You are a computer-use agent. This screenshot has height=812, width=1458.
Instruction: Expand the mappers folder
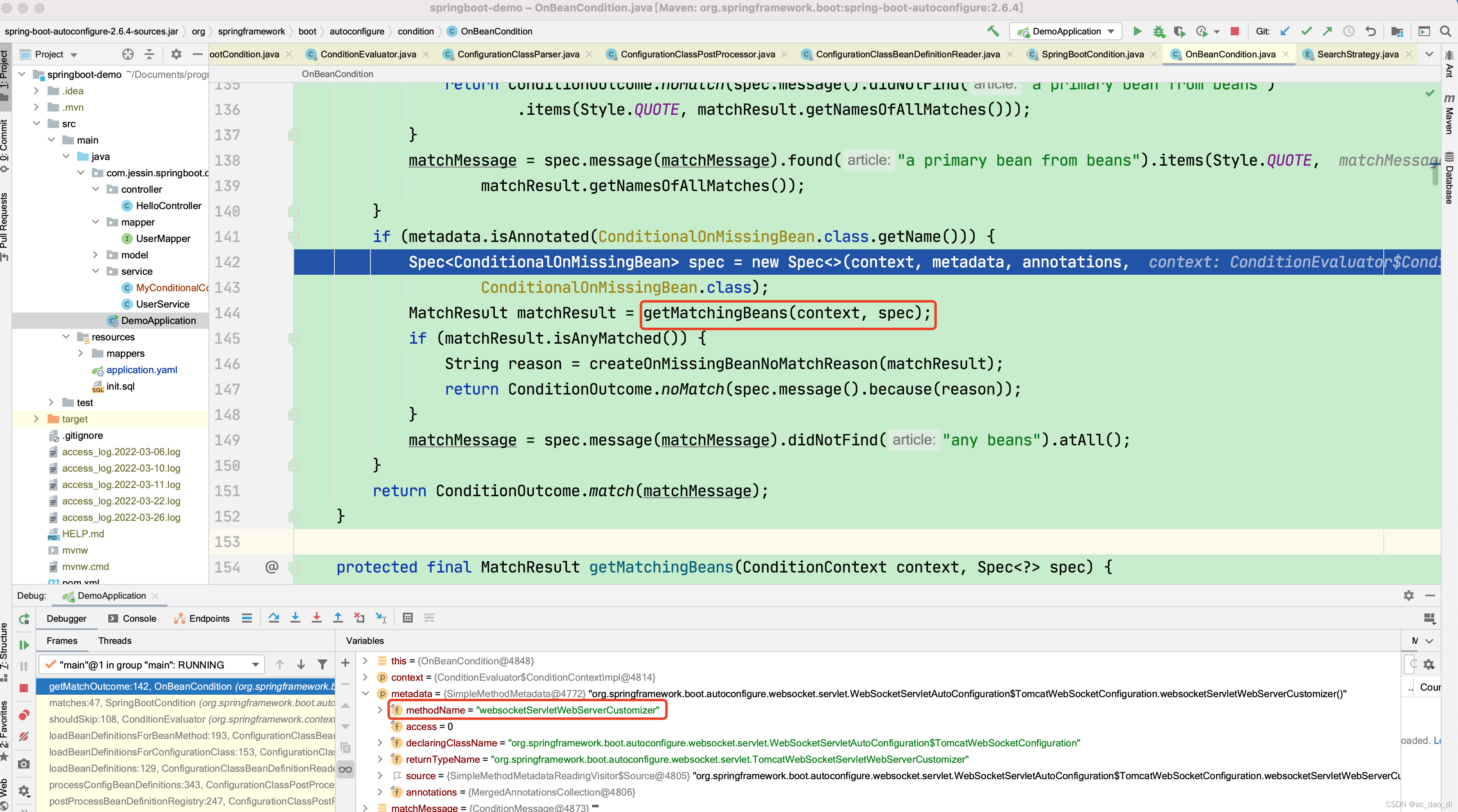point(80,353)
